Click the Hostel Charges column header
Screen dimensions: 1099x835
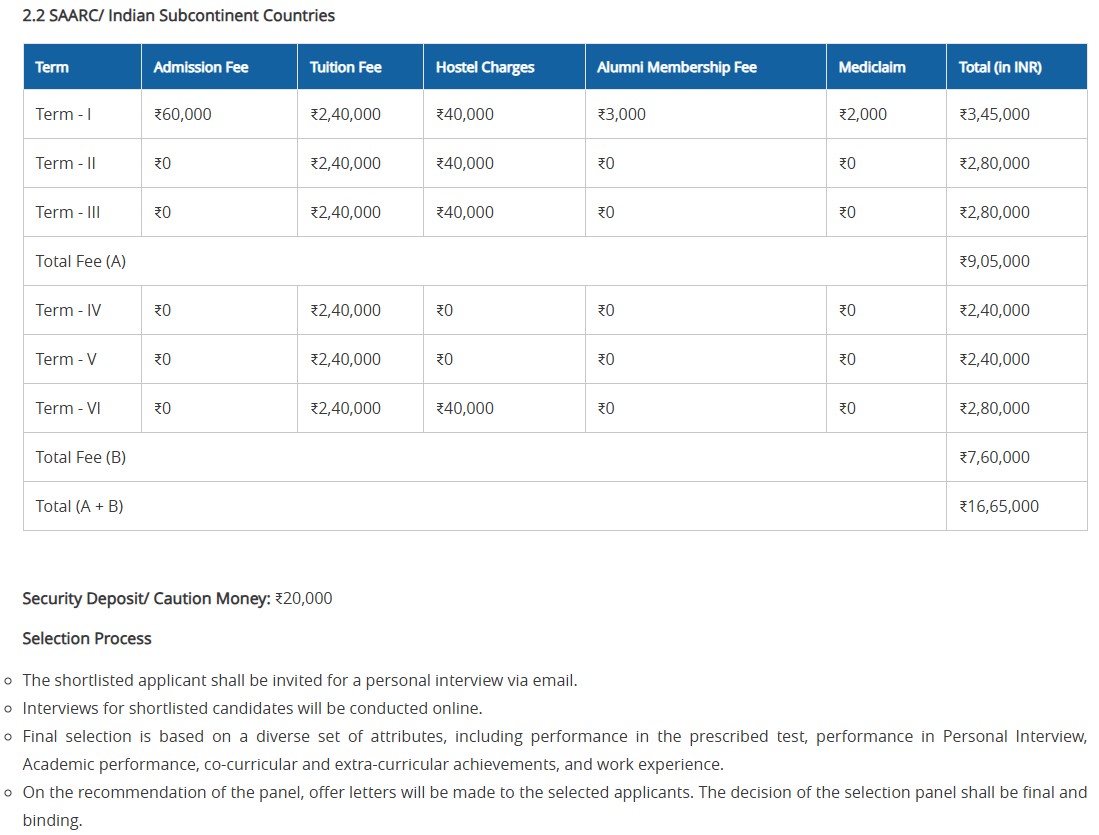(485, 67)
